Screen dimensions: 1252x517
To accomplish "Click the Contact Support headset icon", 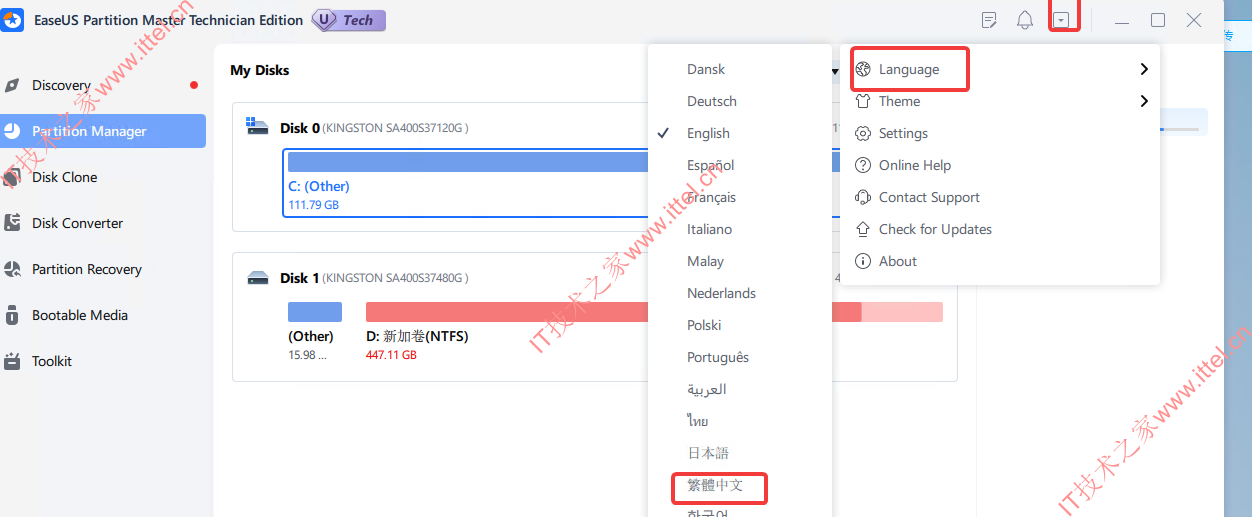I will pyautogui.click(x=863, y=197).
